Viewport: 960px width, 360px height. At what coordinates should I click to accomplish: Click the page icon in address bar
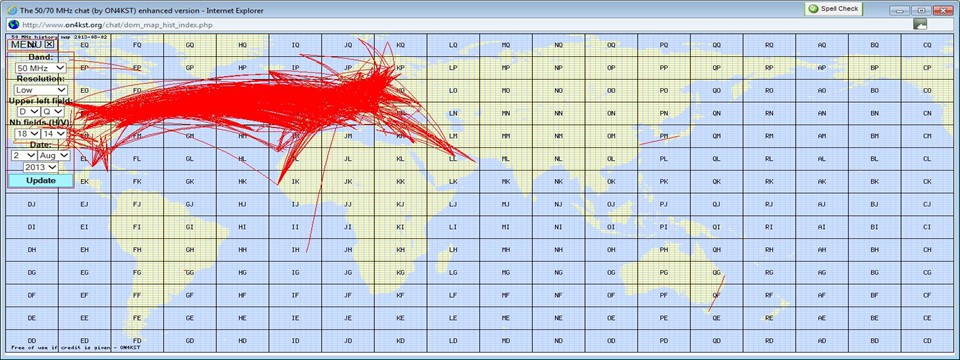tap(14, 25)
